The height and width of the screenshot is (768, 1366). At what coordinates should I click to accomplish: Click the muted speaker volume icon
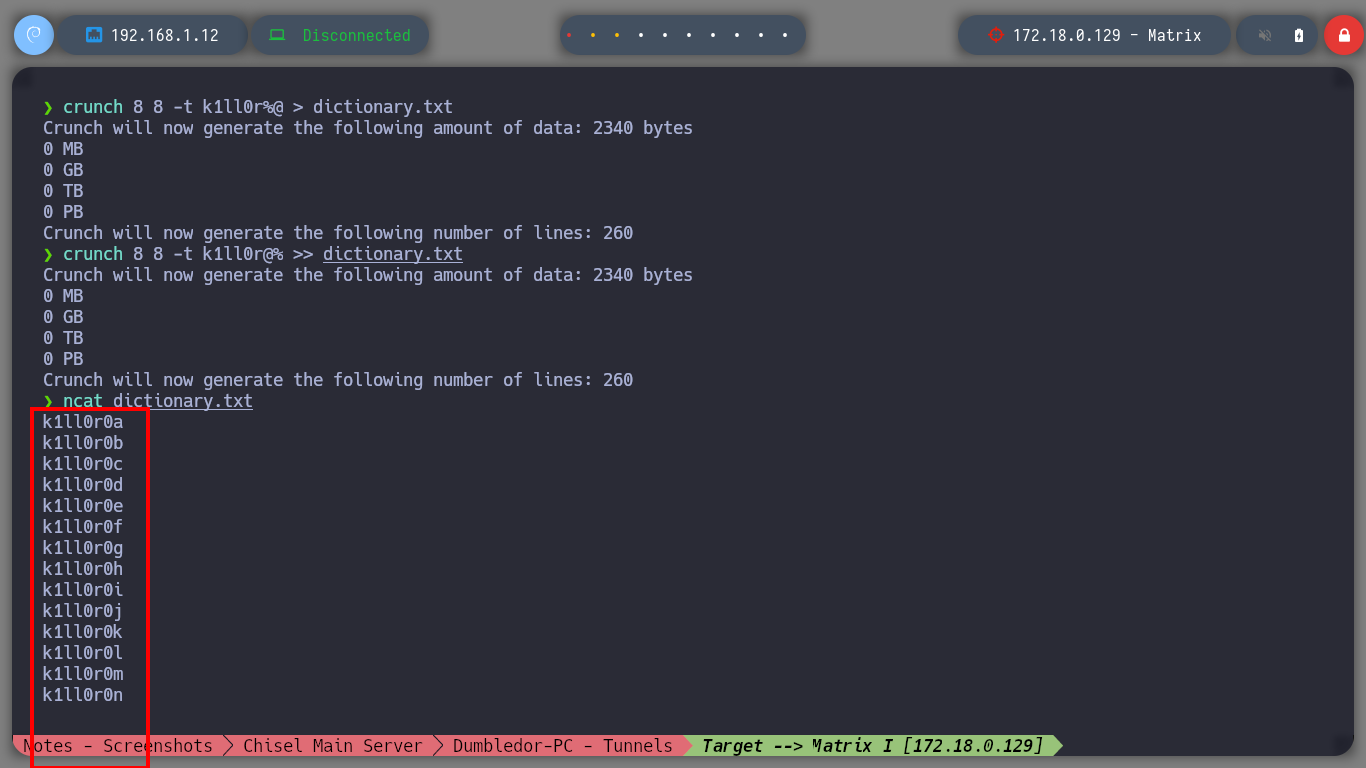click(1265, 35)
